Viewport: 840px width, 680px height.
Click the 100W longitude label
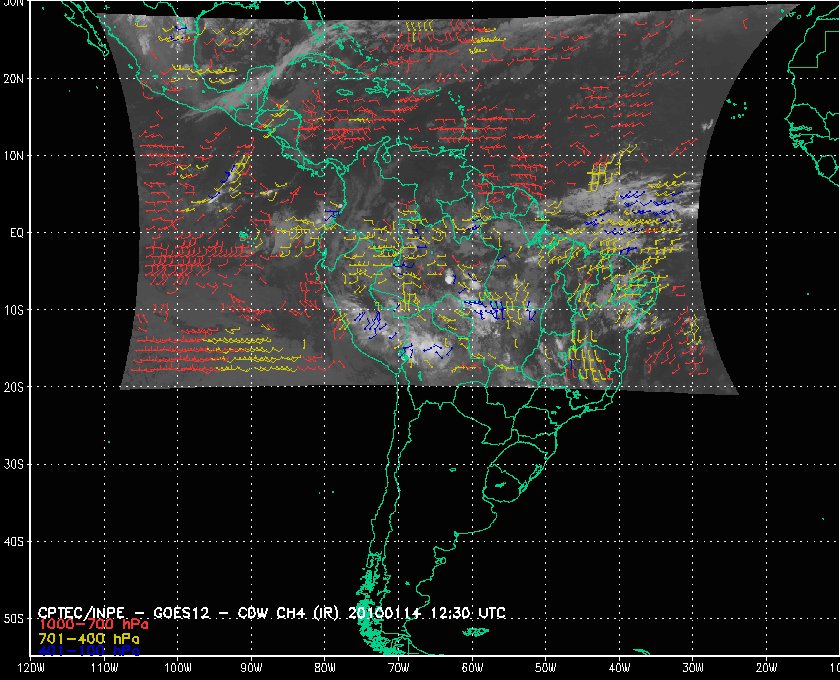click(x=178, y=667)
